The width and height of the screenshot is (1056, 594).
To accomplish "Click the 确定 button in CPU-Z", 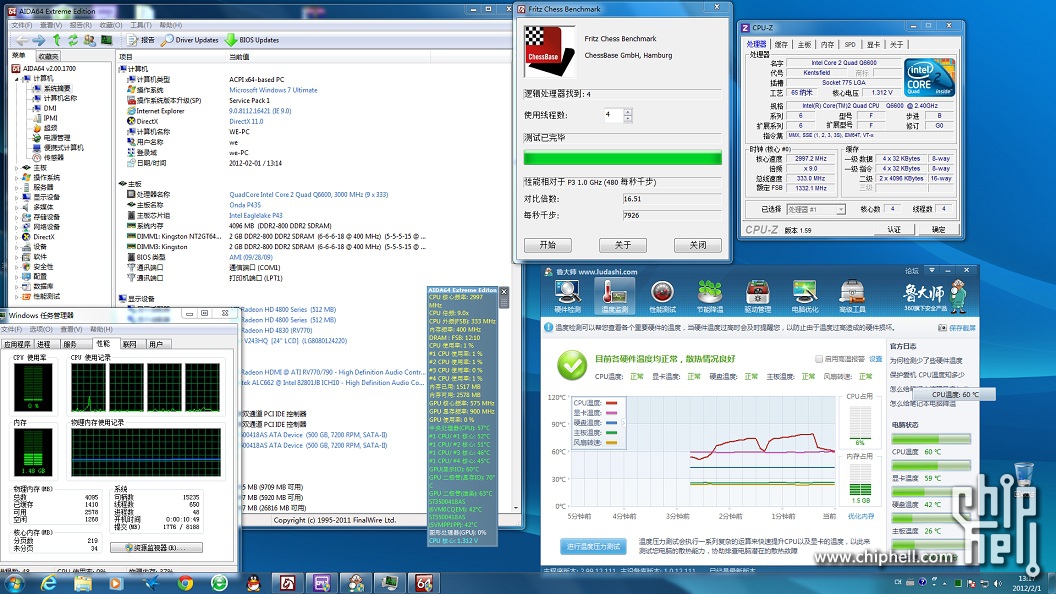I will pyautogui.click(x=938, y=230).
